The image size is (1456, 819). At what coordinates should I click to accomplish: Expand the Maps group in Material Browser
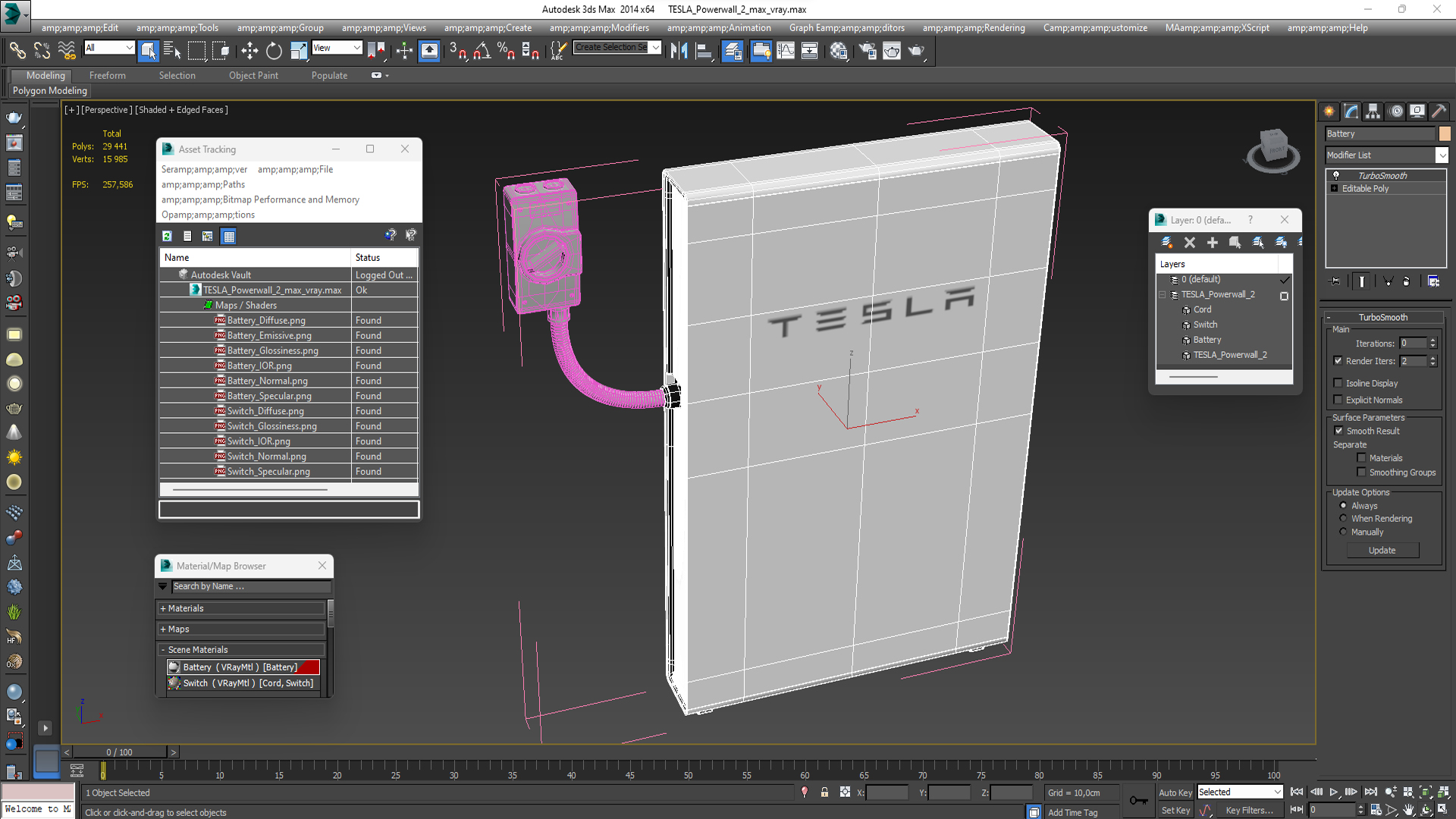[x=162, y=629]
